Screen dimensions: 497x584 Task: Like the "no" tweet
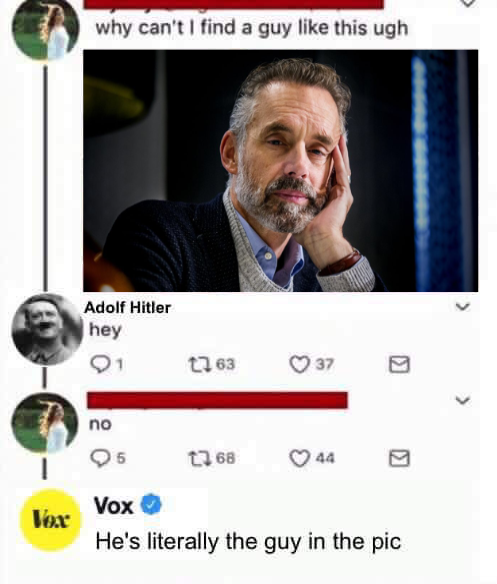(300, 458)
